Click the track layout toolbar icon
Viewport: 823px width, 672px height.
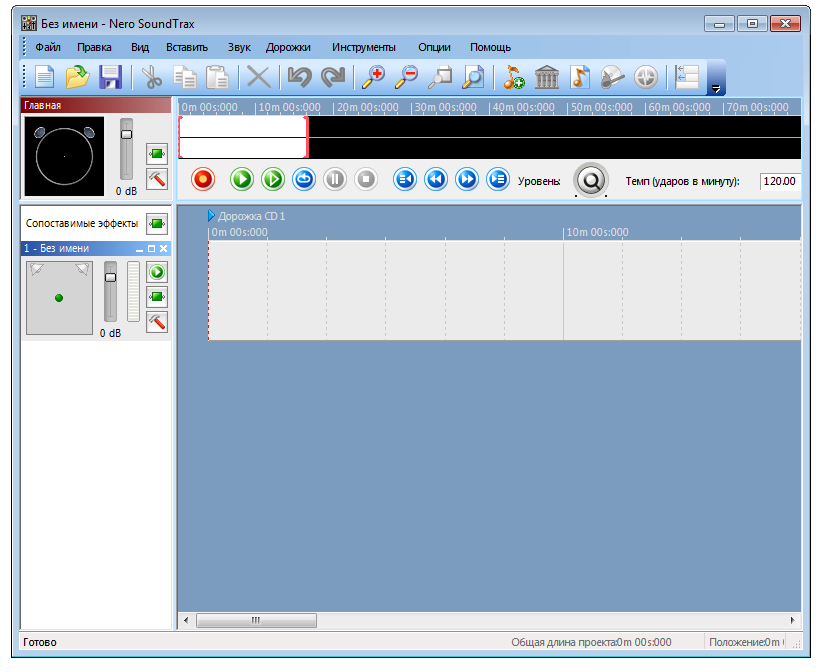(x=687, y=77)
